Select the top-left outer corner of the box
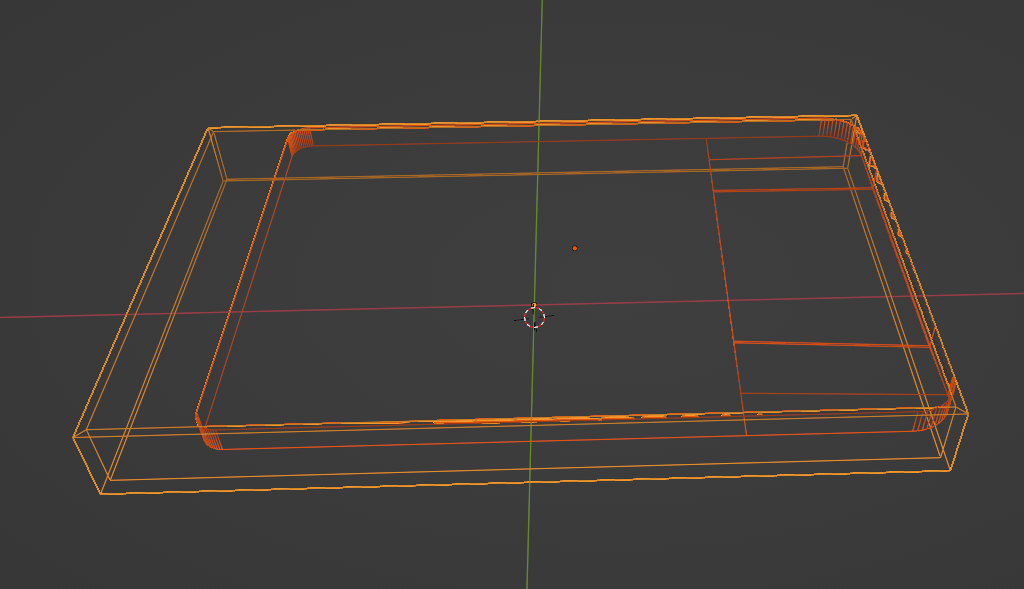 pyautogui.click(x=207, y=129)
